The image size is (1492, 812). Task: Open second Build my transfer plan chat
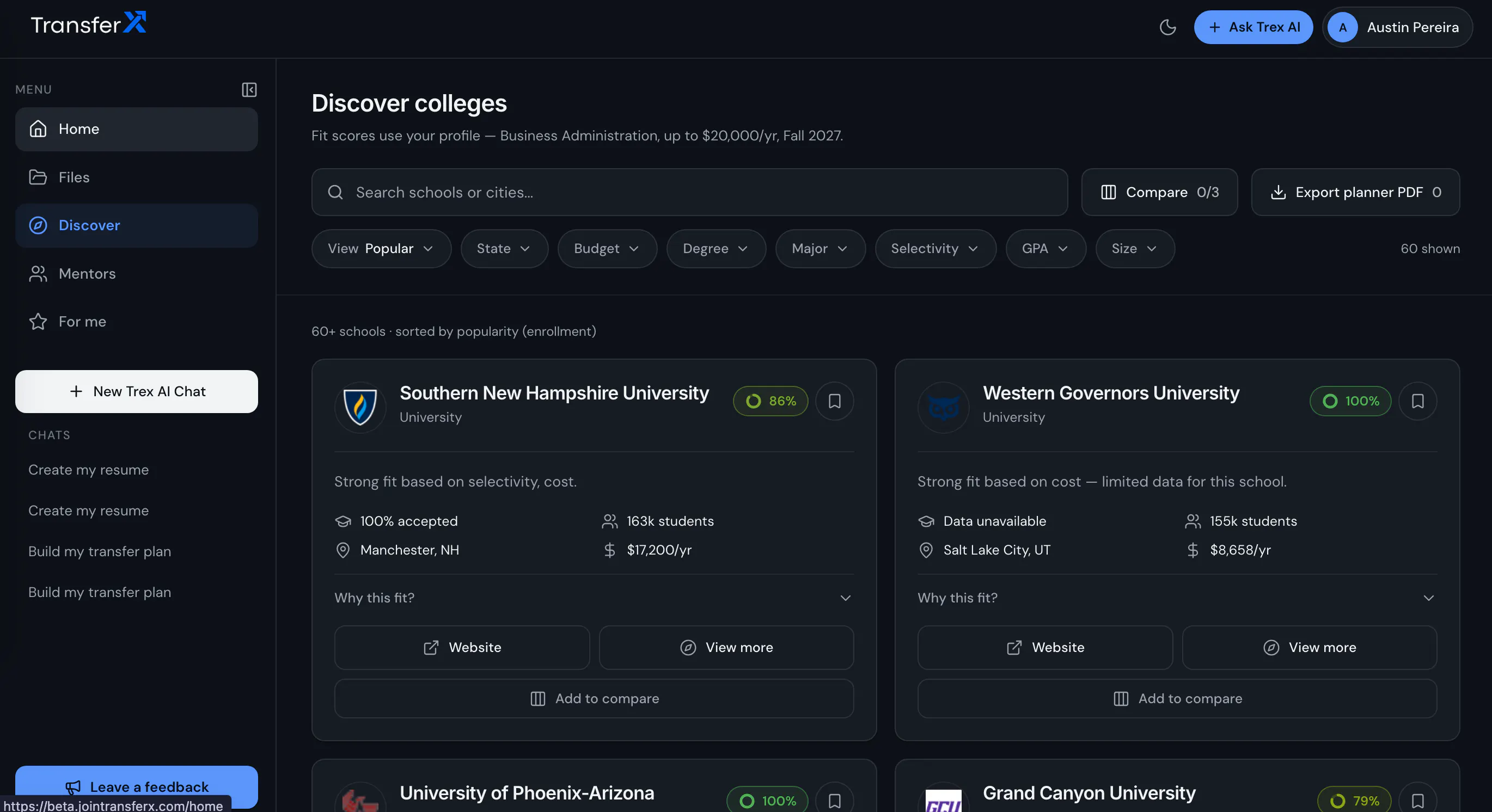tap(100, 593)
